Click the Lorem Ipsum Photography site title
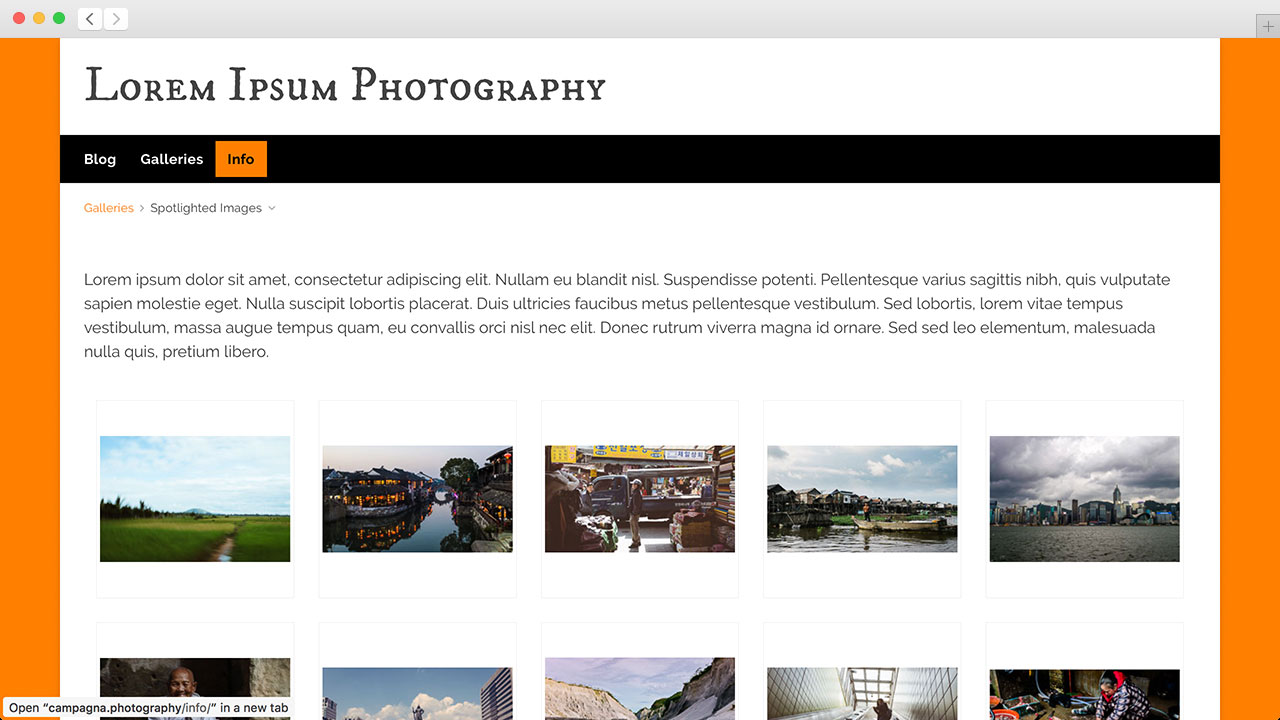1280x720 pixels. point(345,86)
